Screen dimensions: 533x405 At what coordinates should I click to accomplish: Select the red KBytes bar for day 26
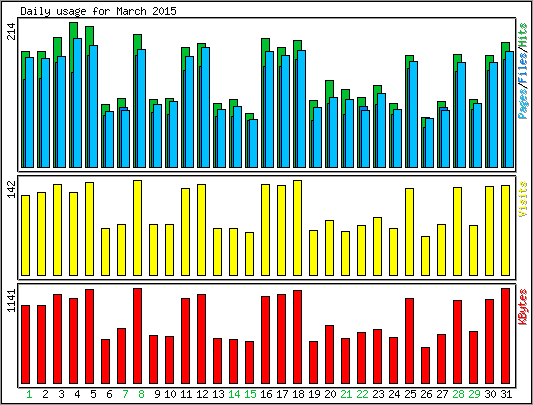425,365
